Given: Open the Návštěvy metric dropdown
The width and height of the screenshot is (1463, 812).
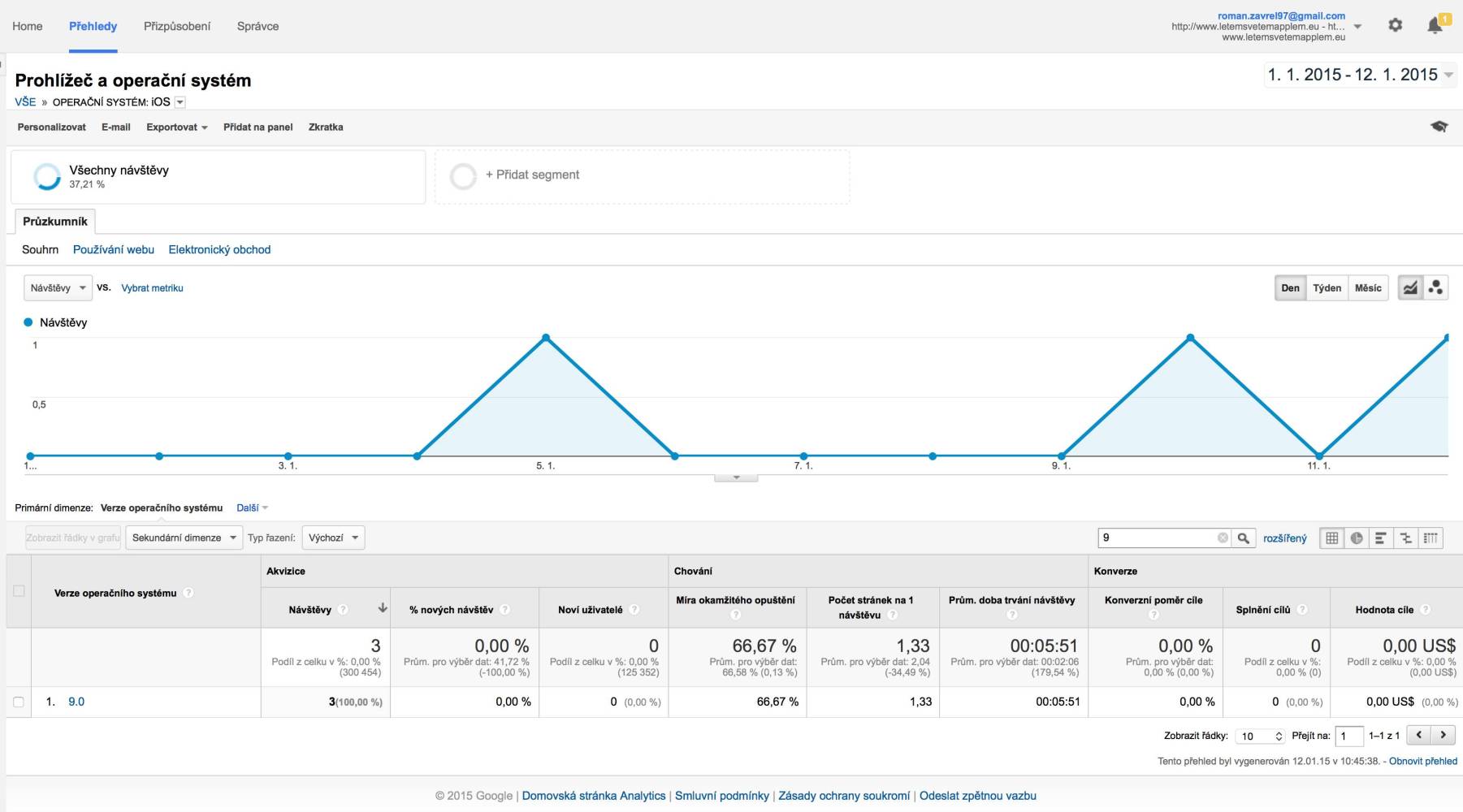Looking at the screenshot, I should [58, 288].
